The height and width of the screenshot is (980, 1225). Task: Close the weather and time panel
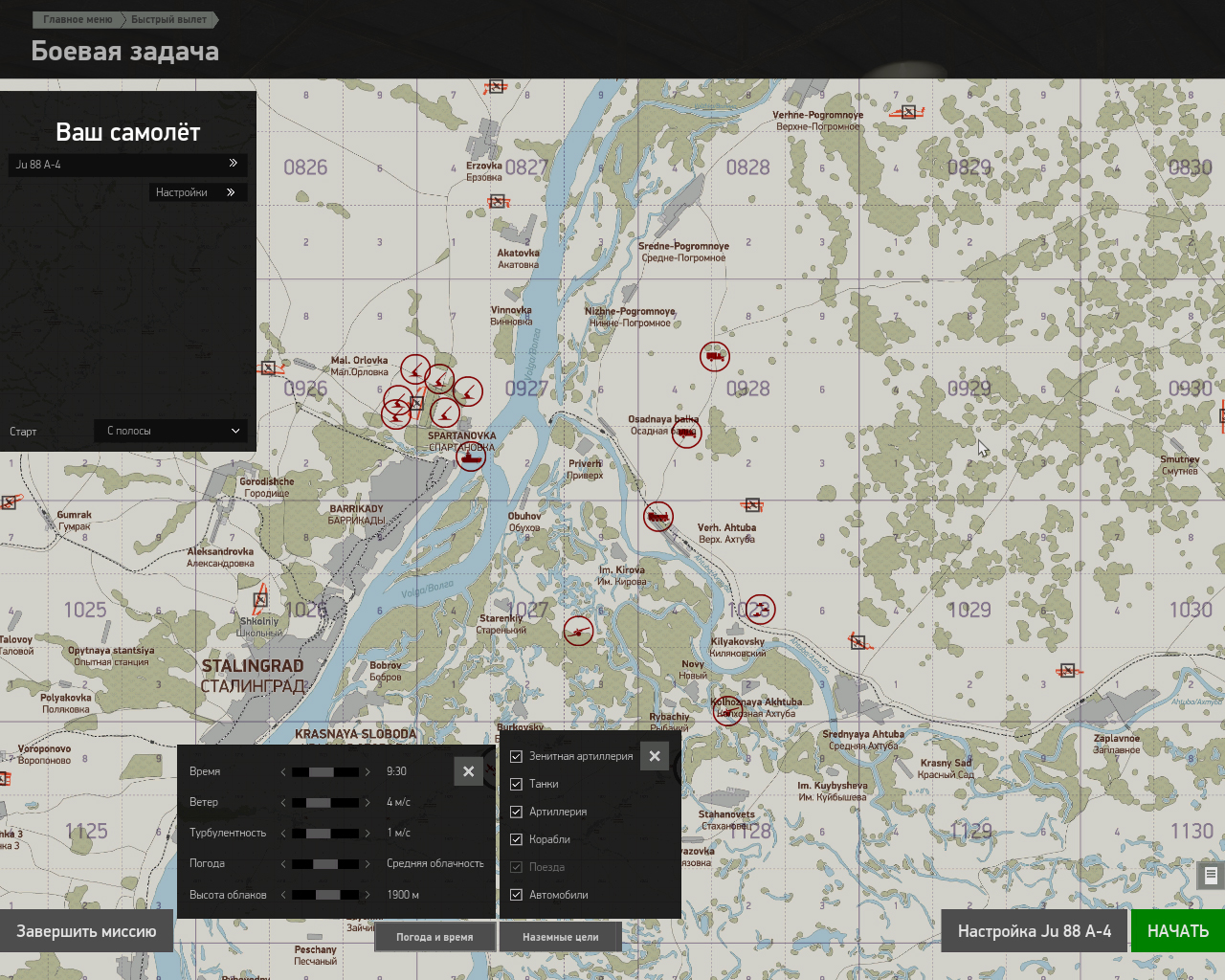click(468, 771)
